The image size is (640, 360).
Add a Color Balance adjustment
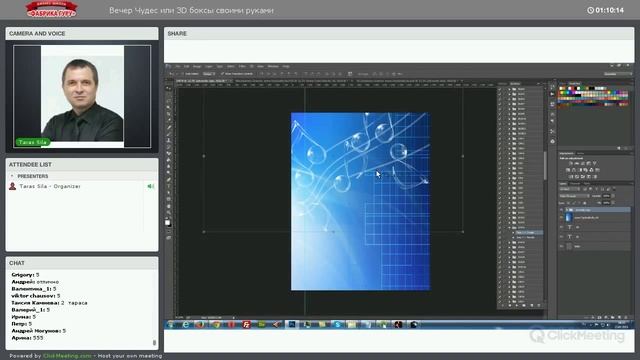(x=574, y=170)
